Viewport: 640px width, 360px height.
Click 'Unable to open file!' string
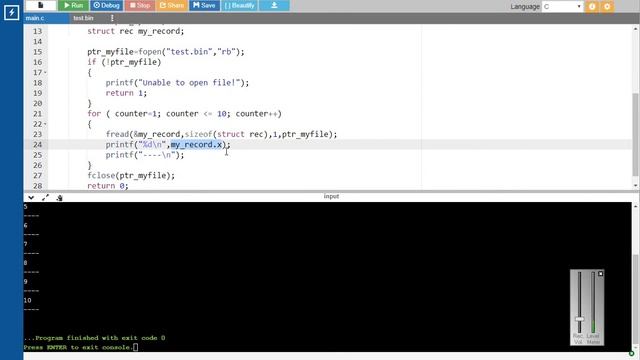point(189,83)
